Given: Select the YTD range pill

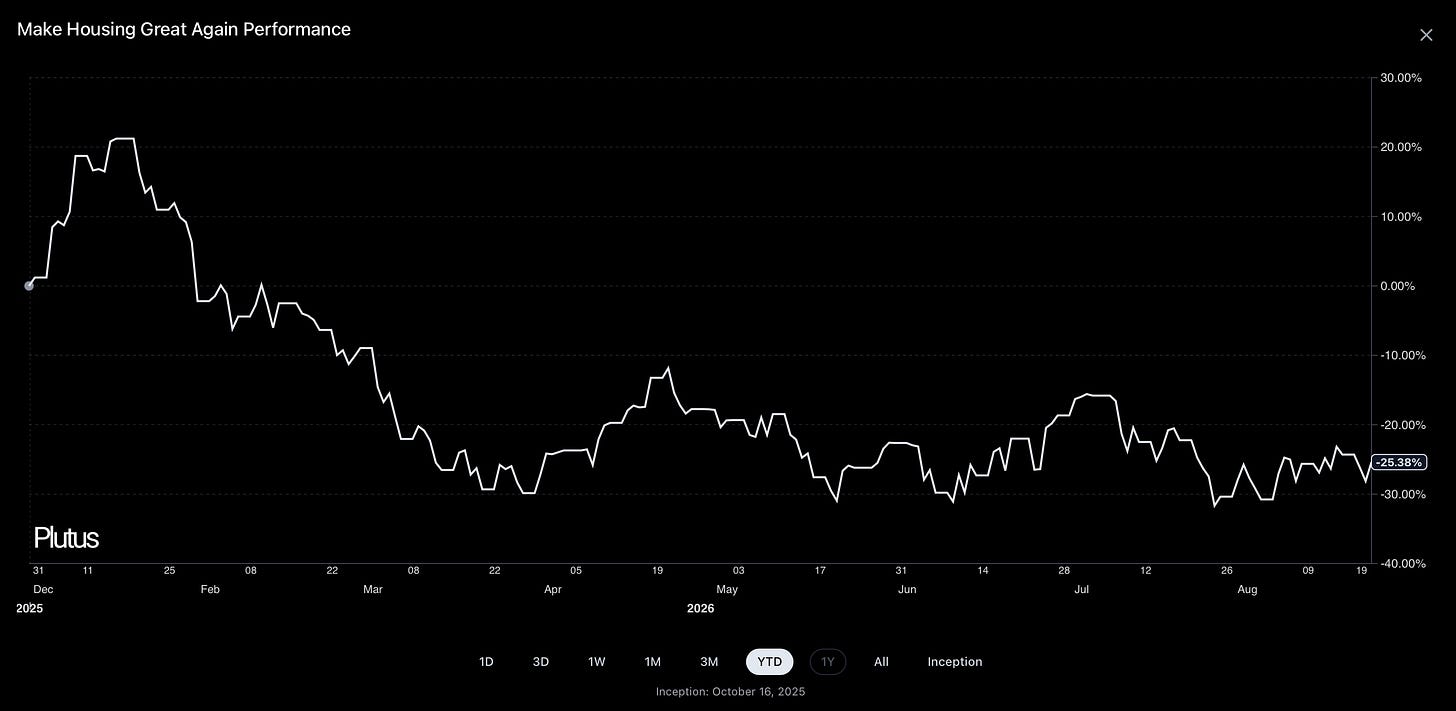Looking at the screenshot, I should tap(770, 662).
